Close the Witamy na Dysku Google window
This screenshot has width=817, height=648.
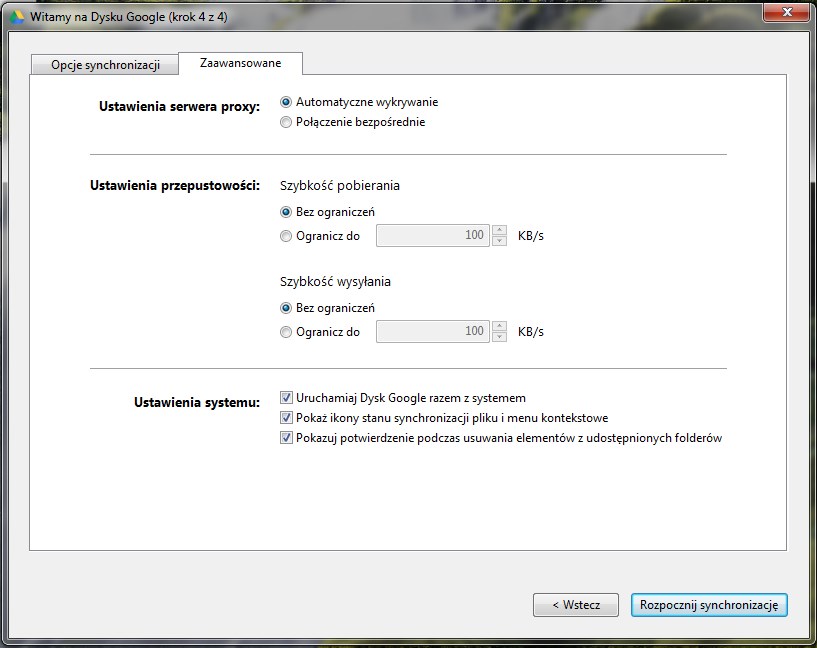pos(787,12)
